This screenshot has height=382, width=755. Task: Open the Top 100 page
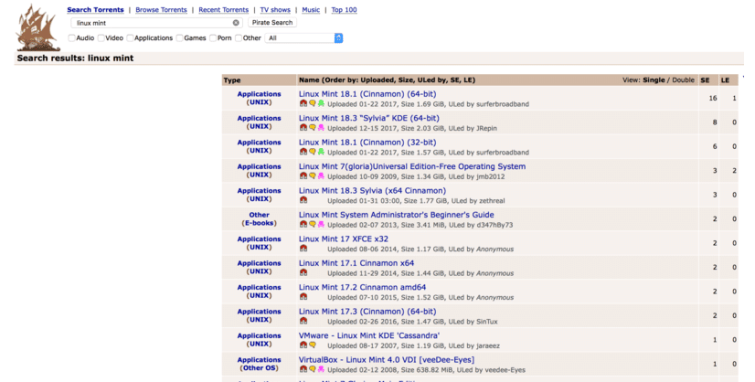coord(344,10)
